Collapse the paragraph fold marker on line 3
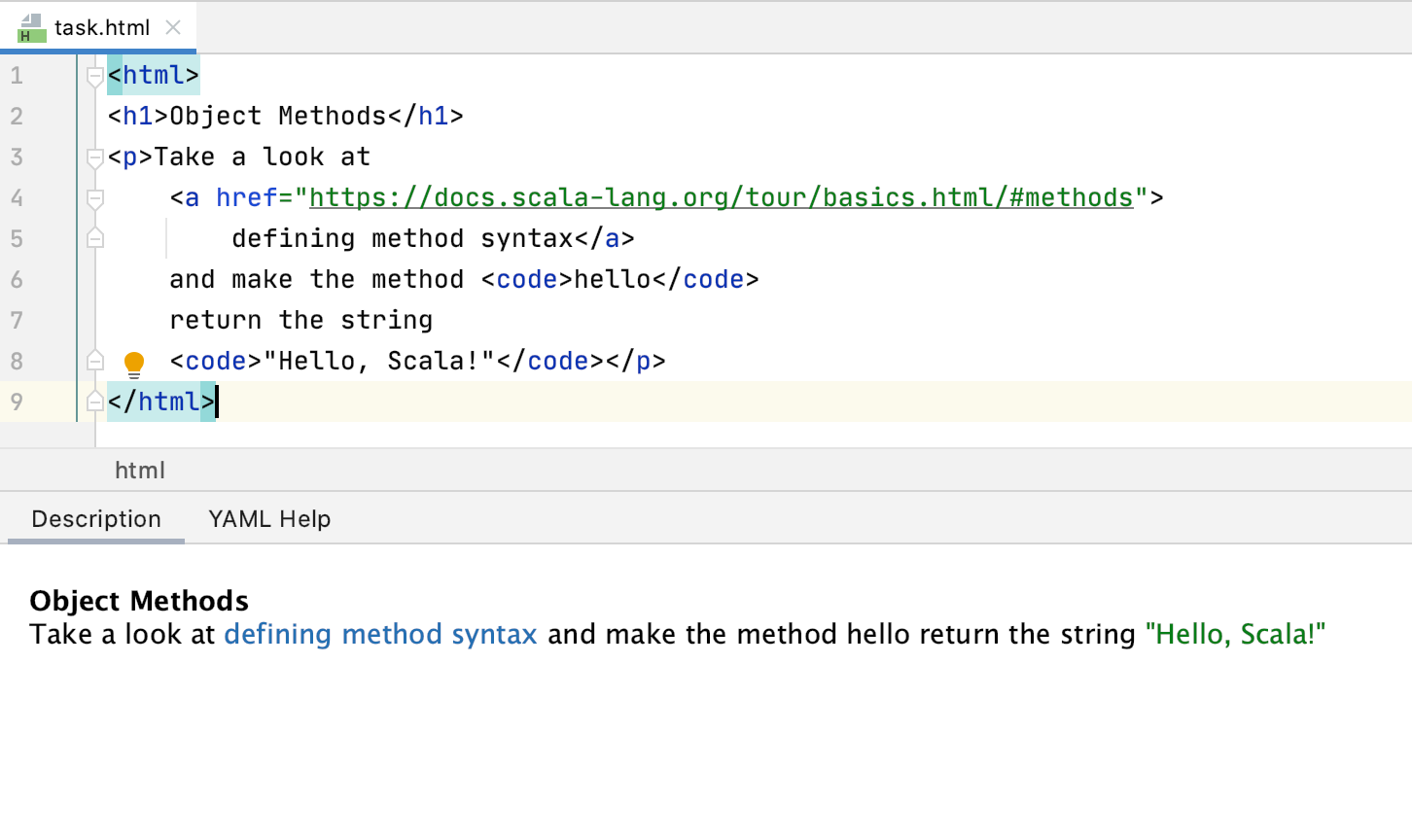 click(95, 157)
